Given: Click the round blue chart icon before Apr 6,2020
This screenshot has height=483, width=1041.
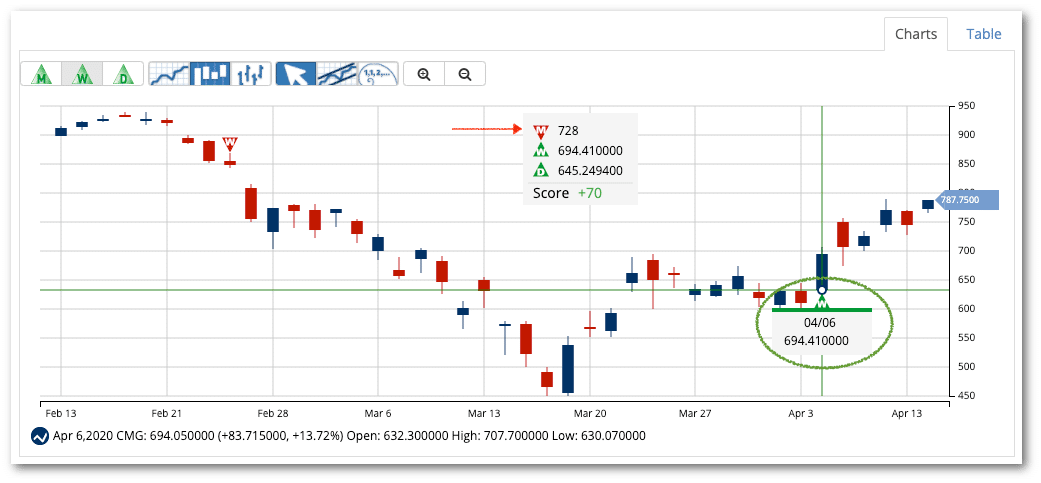Looking at the screenshot, I should [x=39, y=437].
